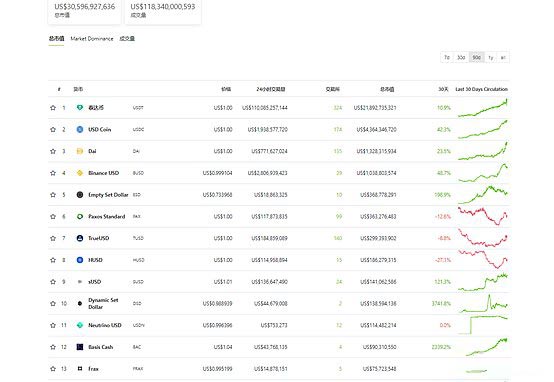
Task: Click the HUSD exchange count 15
Action: click(339, 260)
